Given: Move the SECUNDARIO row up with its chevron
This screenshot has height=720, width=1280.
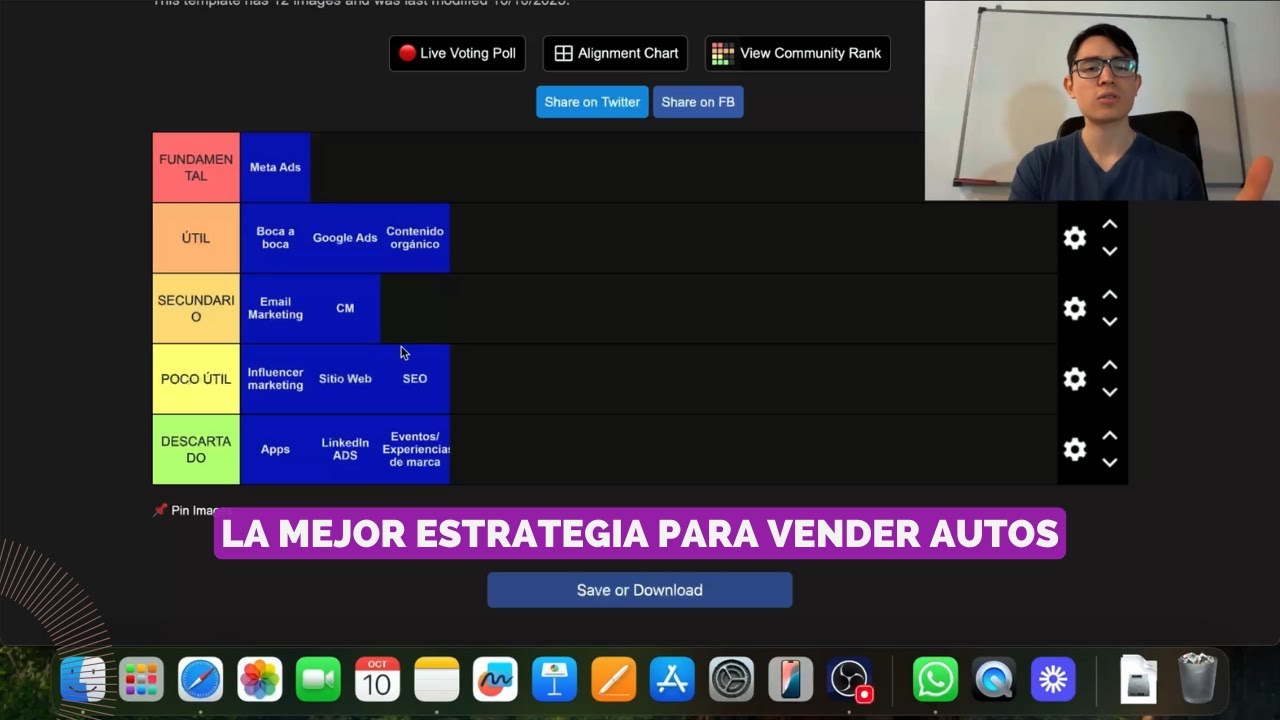Looking at the screenshot, I should pyautogui.click(x=1109, y=295).
